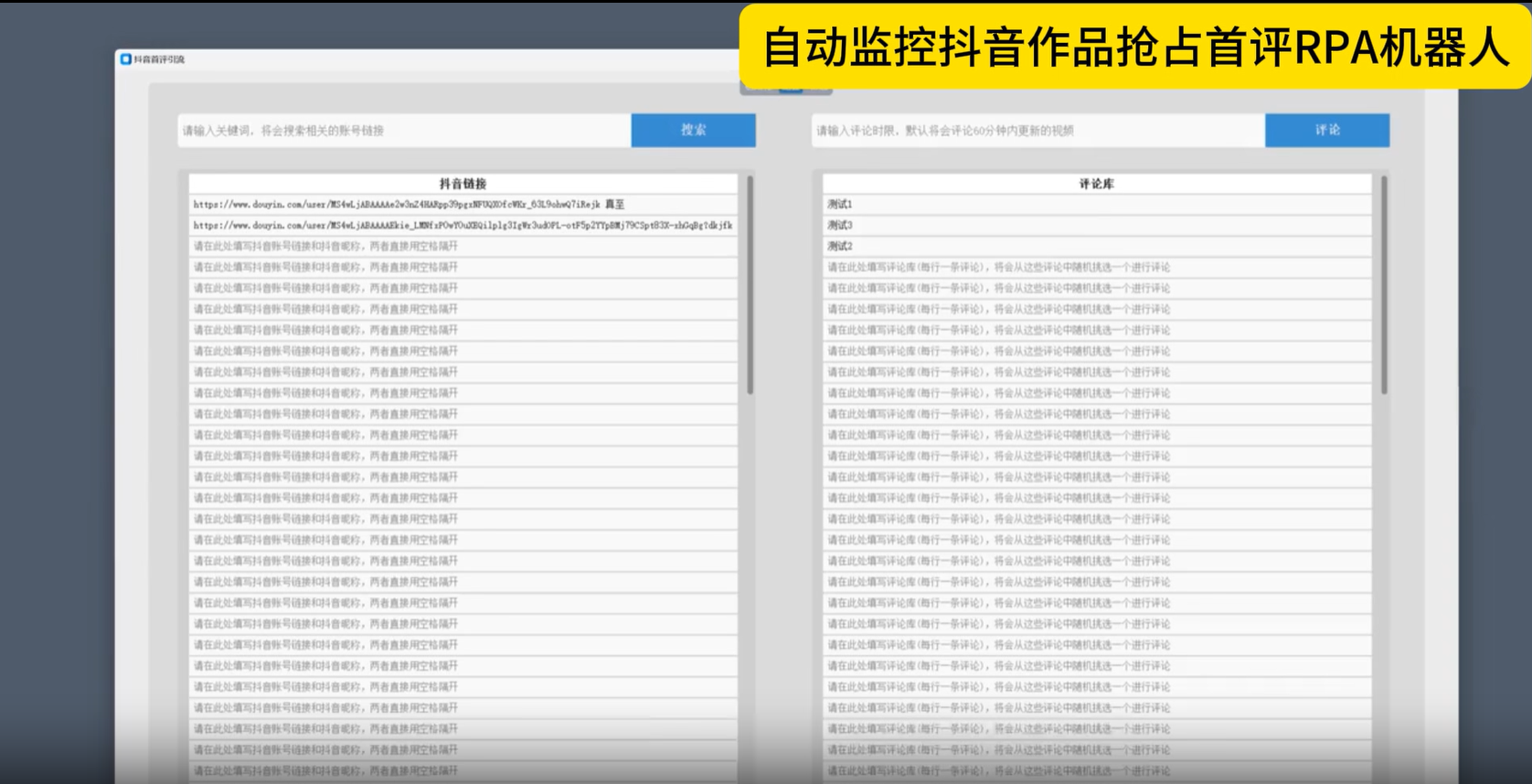1532x784 pixels.
Task: Select the 评论库 column header
Action: 1097,184
